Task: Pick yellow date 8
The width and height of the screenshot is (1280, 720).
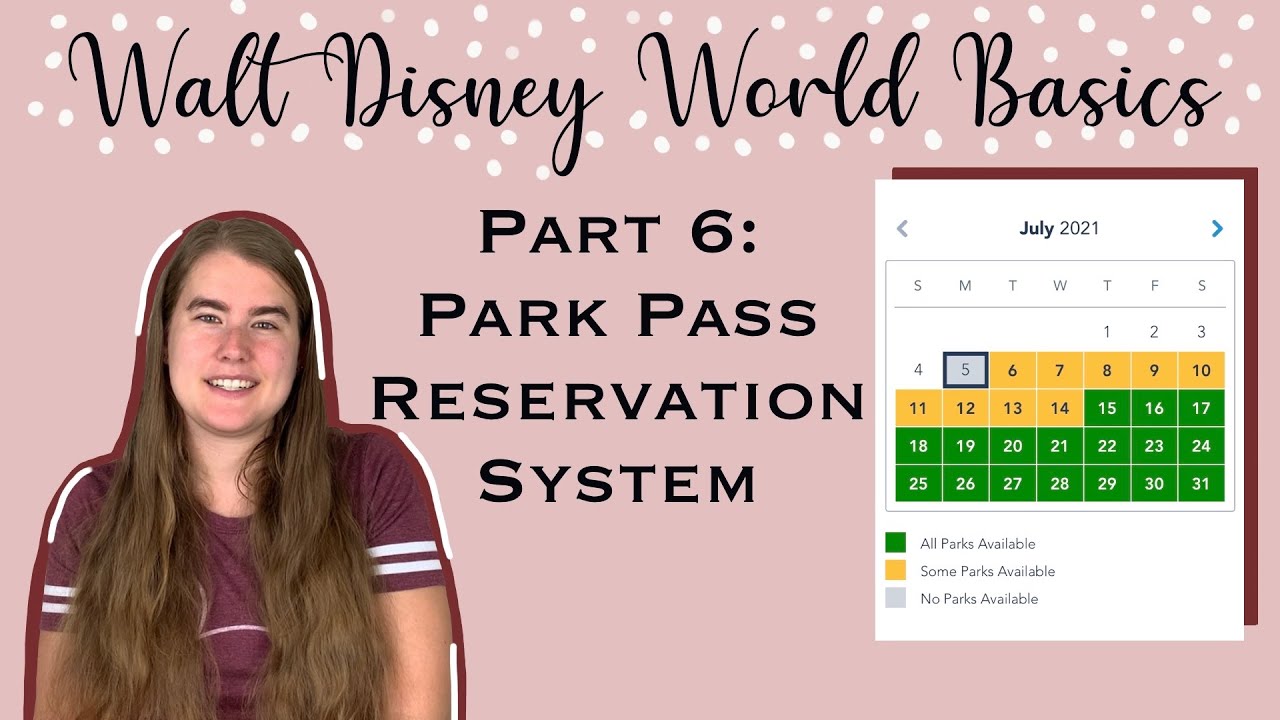Action: pyautogui.click(x=1107, y=370)
